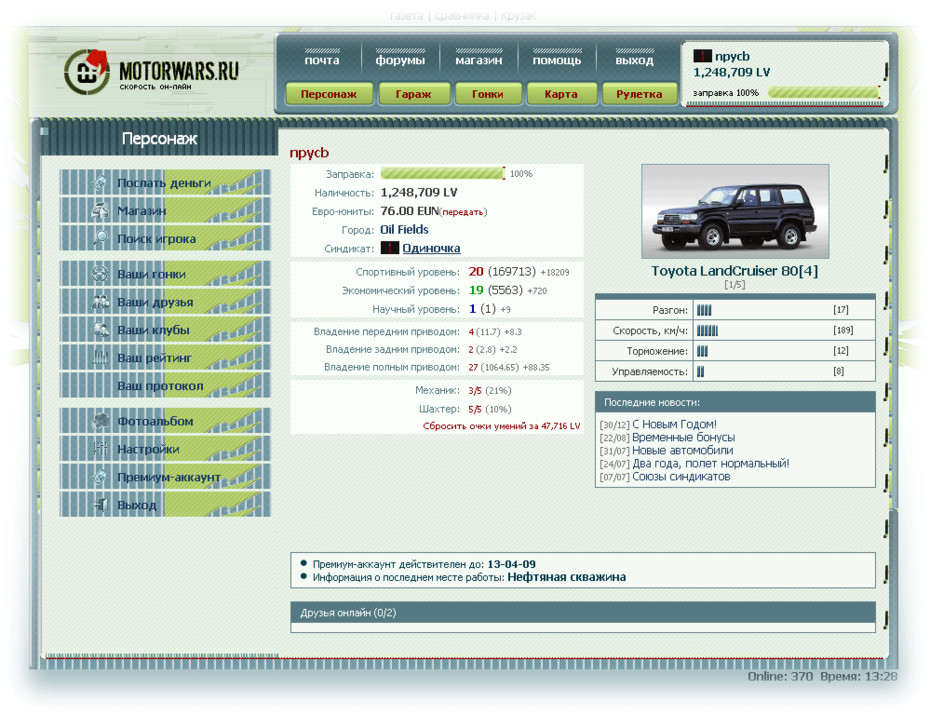Click the Online: 370 counter
This screenshot has width=930, height=715.
click(x=780, y=676)
